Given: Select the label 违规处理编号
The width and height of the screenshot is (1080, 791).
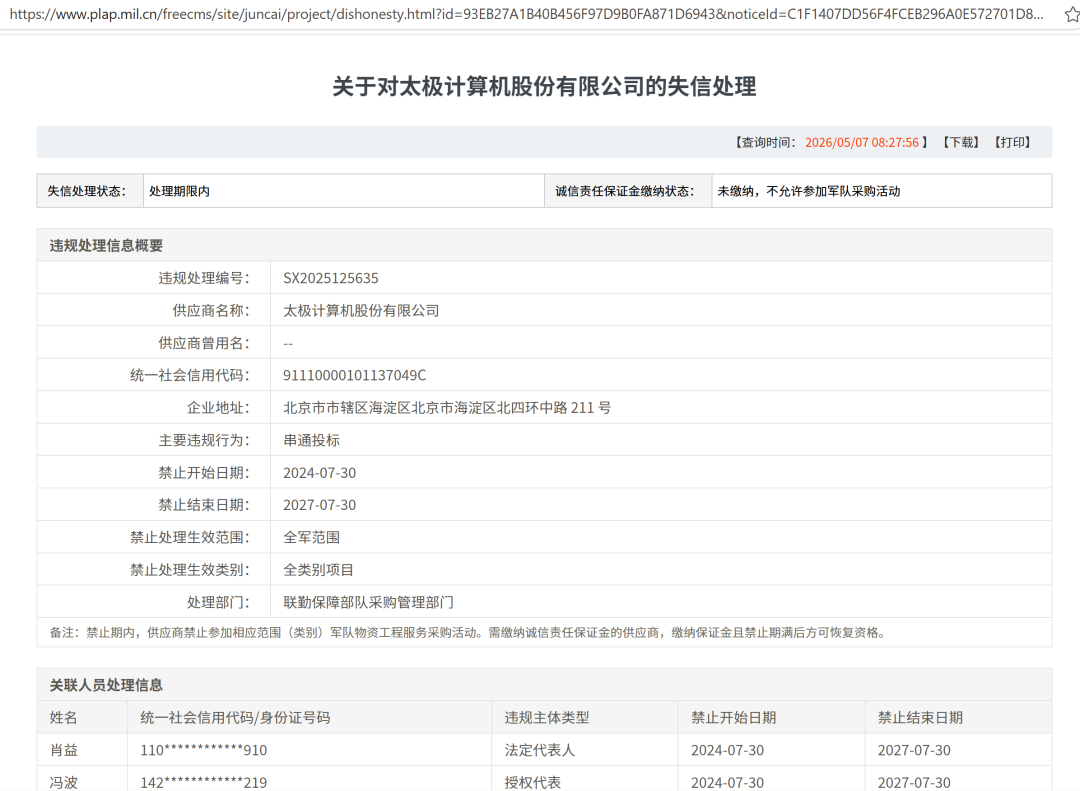Looking at the screenshot, I should pos(204,278).
